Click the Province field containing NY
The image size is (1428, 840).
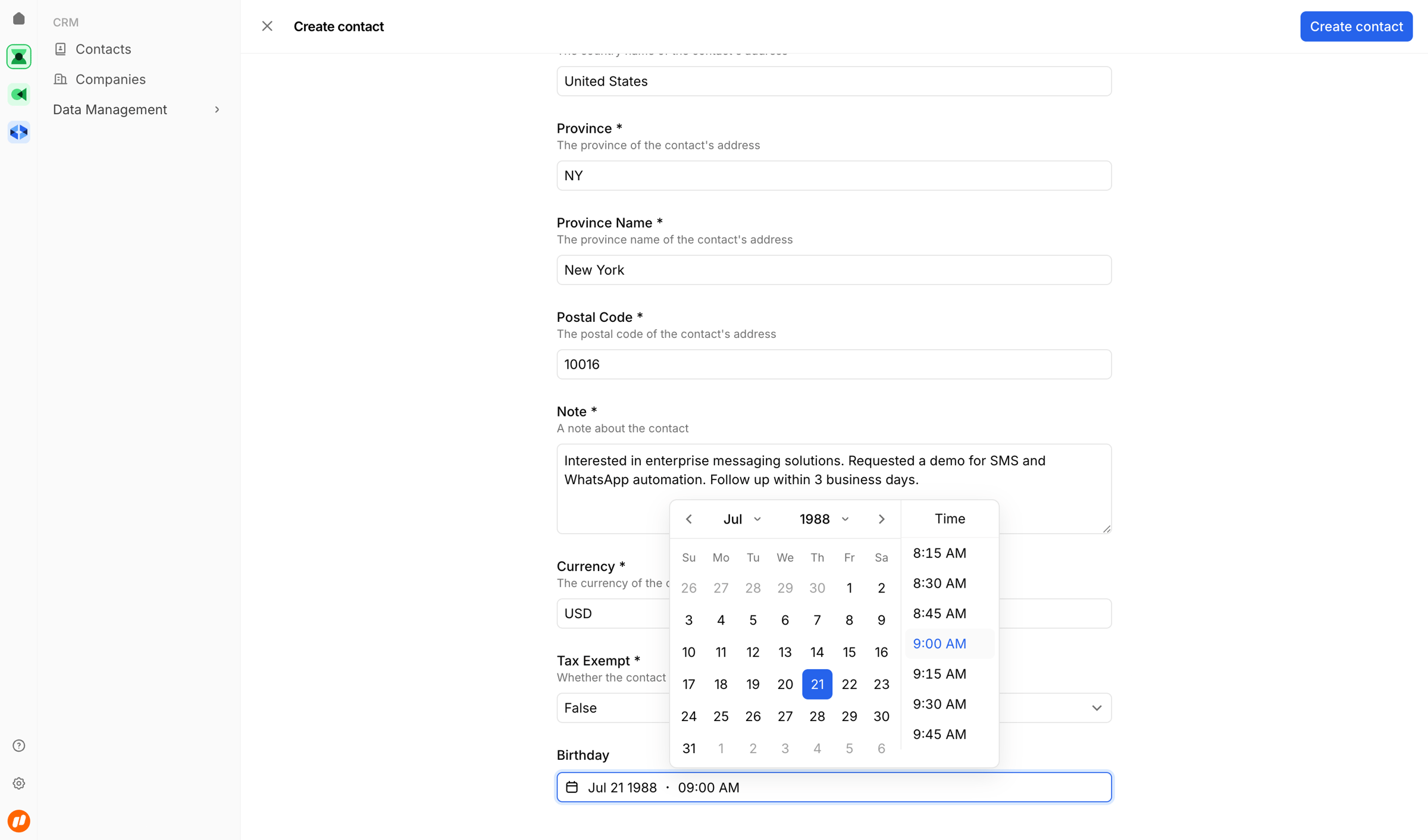[x=834, y=175]
